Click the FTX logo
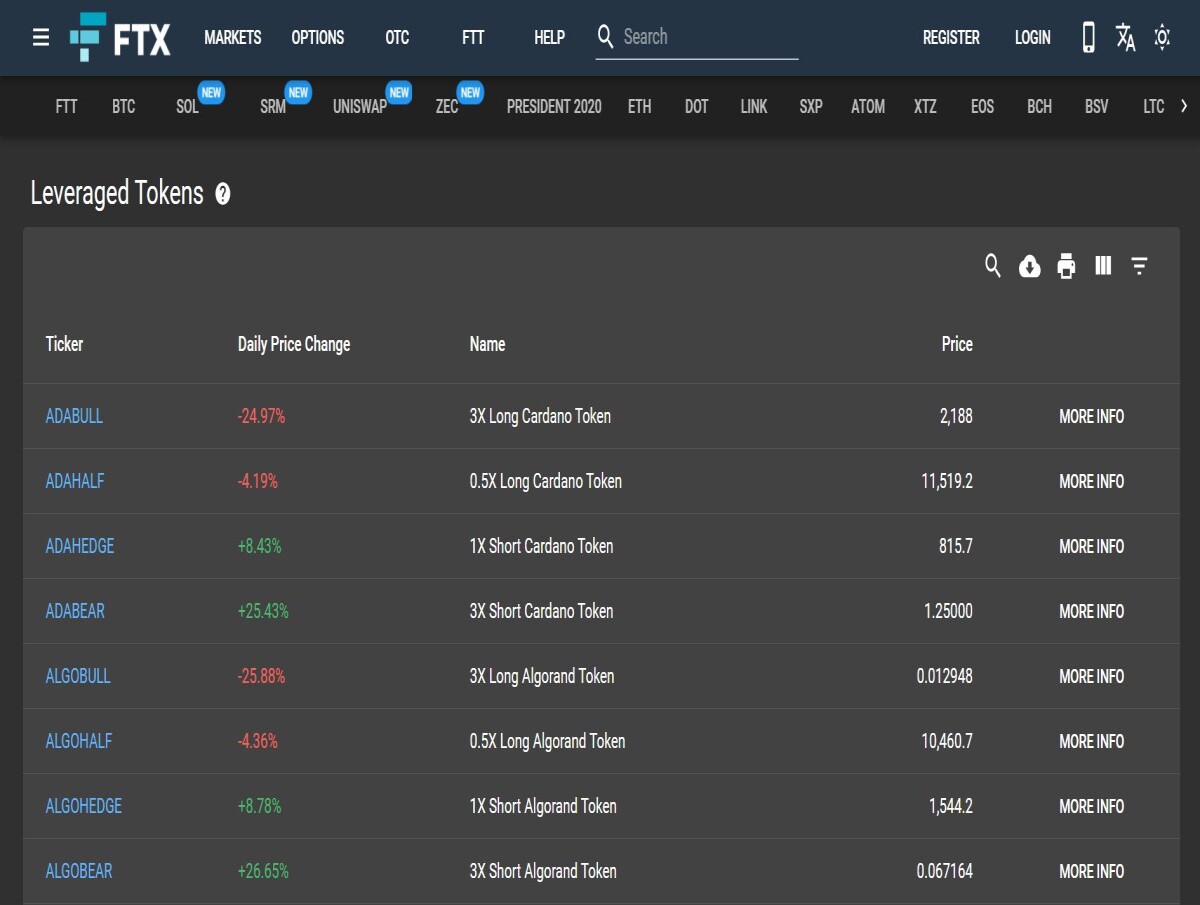Screen dimensions: 1200x905 pos(121,38)
